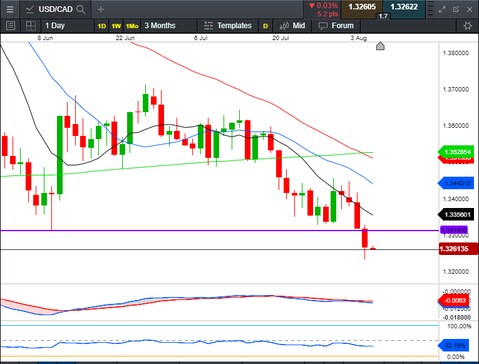The width and height of the screenshot is (479, 364).
Task: Switch price type using Mid
Action: 299,26
